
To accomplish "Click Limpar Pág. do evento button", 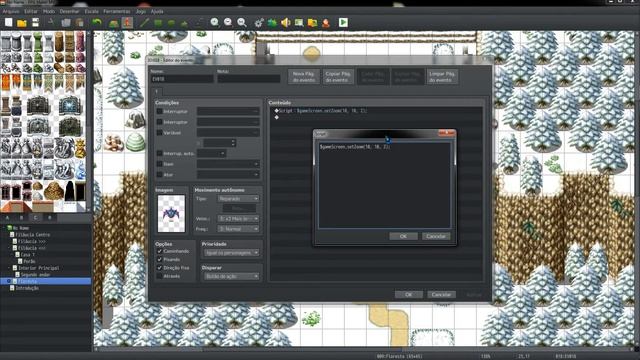I will coord(442,77).
